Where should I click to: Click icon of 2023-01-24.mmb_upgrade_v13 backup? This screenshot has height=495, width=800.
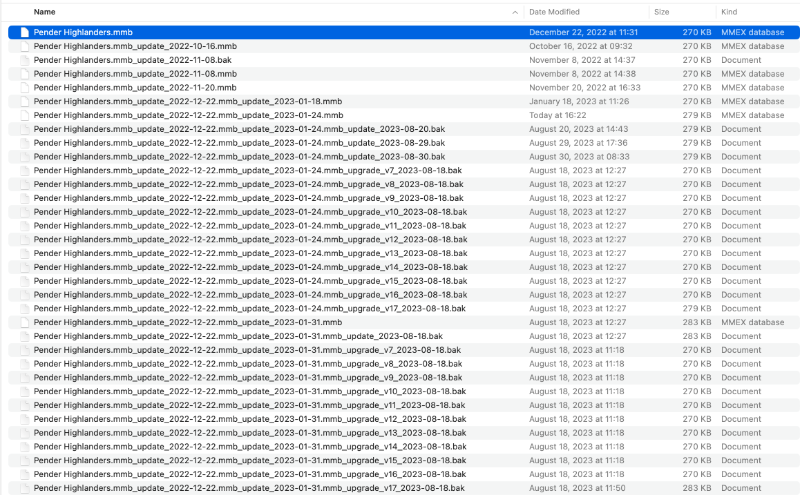pyautogui.click(x=24, y=253)
